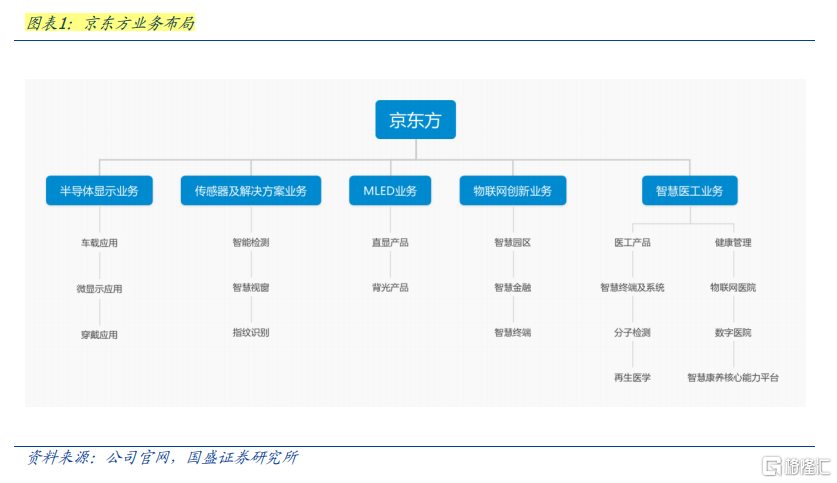The image size is (837, 483).
Task: Click the 智慧终端及系统 item
Action: coord(633,287)
